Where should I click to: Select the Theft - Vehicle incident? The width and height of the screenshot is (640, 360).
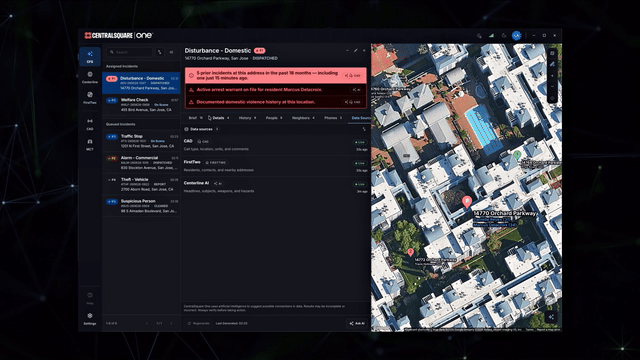tap(141, 184)
